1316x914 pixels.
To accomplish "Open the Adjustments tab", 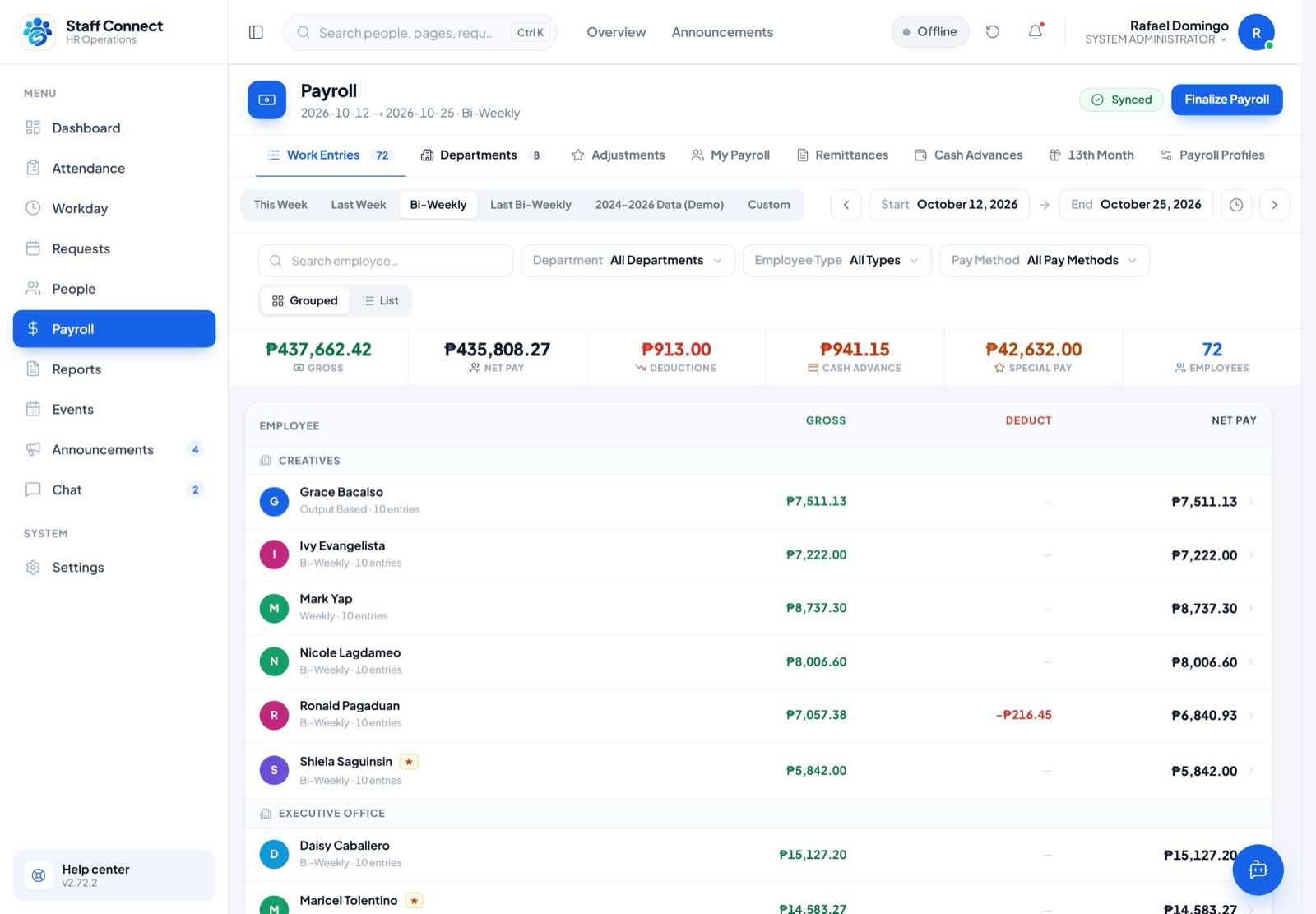I will (x=619, y=155).
